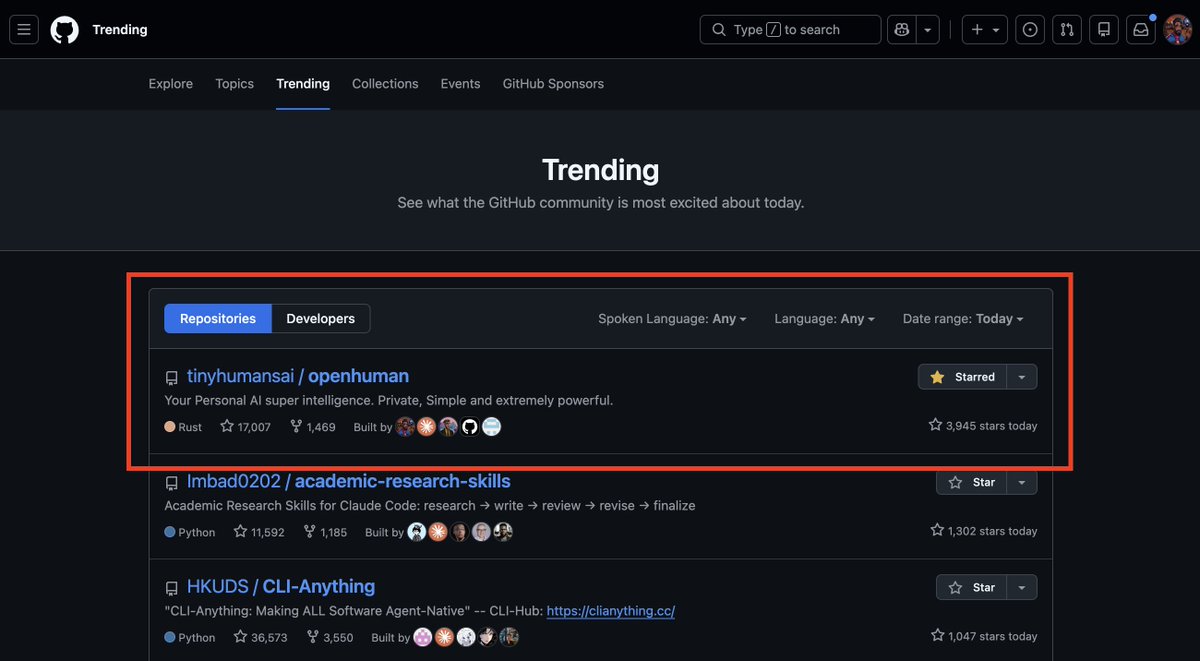Screen dimensions: 1200x661
Task: Click the first contributor avatar for academic-research-skills
Action: [416, 532]
